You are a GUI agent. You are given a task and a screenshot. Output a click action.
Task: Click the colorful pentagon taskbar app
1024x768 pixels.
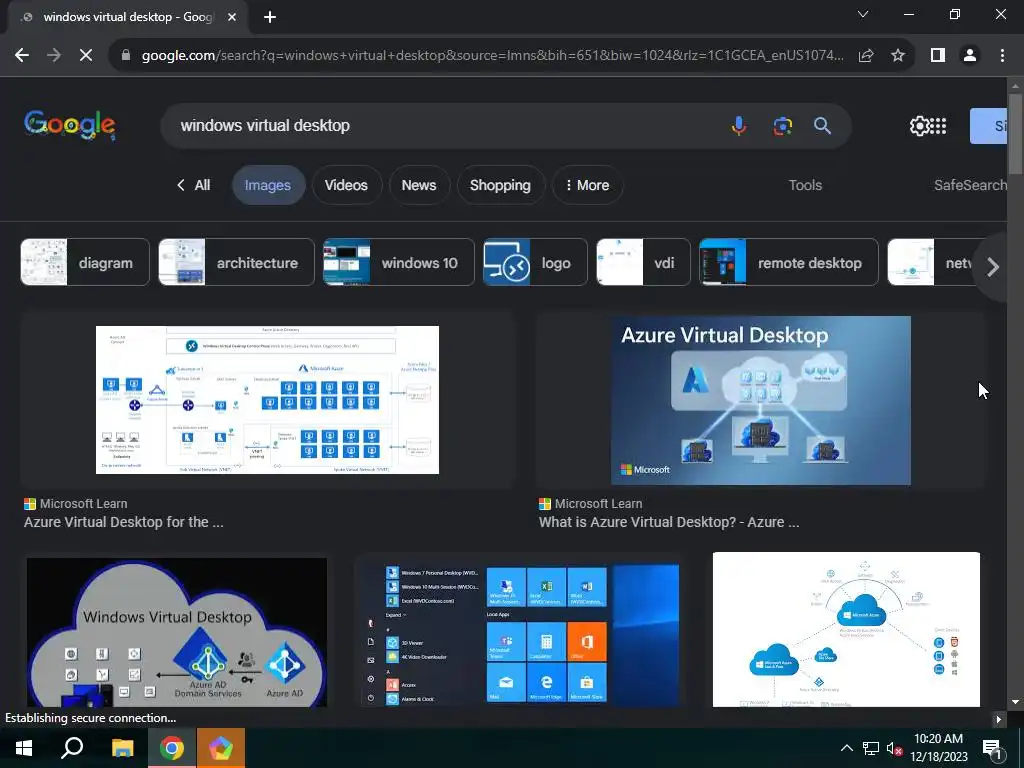221,748
